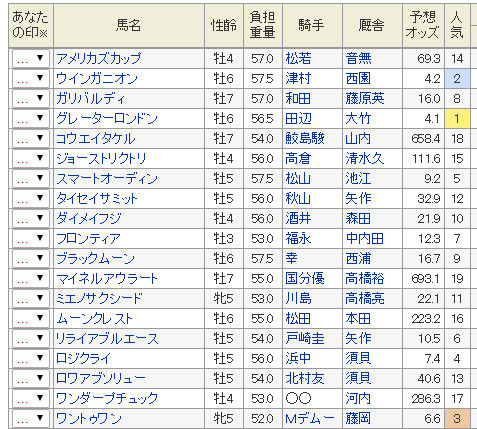The width and height of the screenshot is (477, 429).
Task: Click the horse name リライアブルエース
Action: click(107, 339)
